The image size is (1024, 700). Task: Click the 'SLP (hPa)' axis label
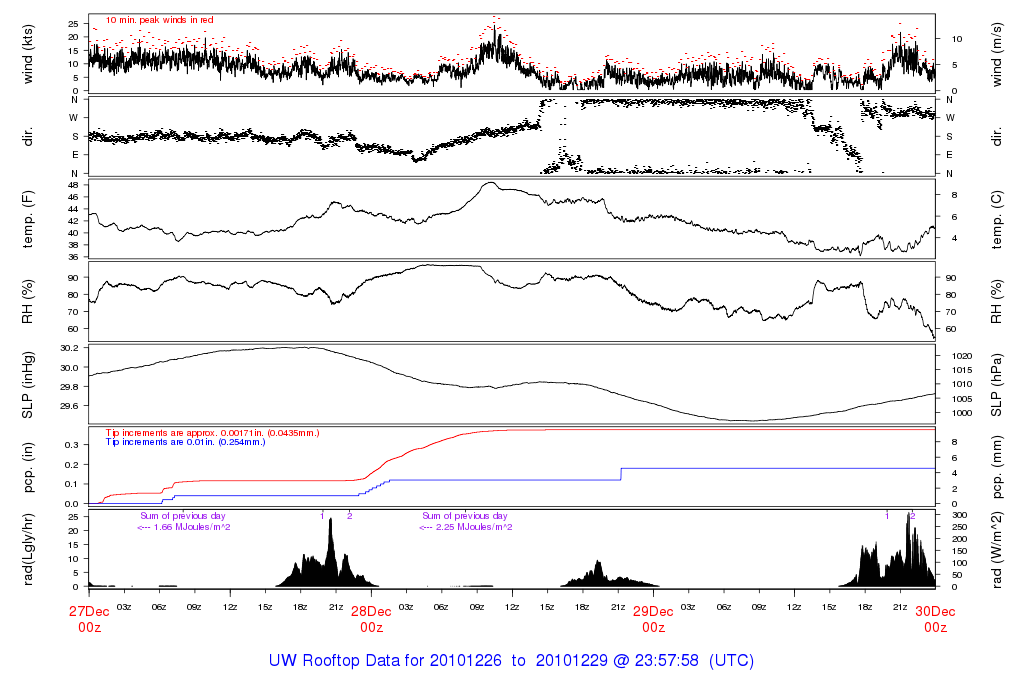click(x=997, y=385)
